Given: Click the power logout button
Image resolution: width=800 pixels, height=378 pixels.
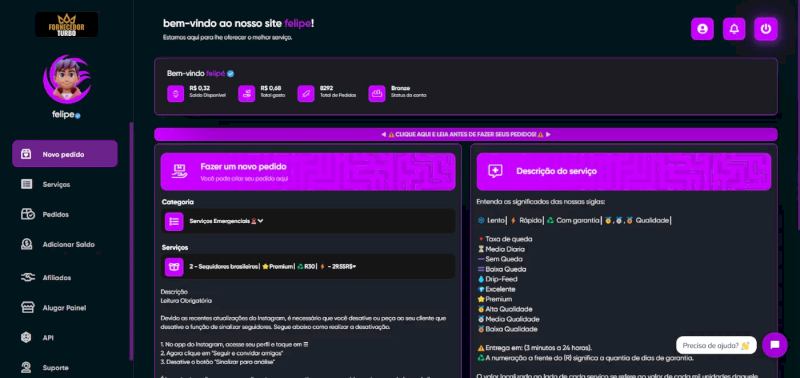Looking at the screenshot, I should click(765, 29).
